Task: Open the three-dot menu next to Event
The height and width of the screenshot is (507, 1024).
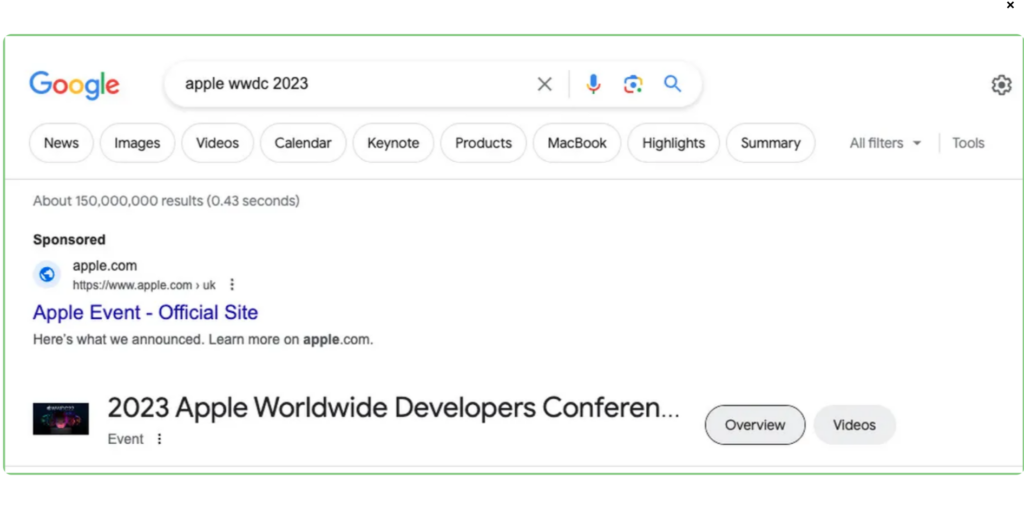Action: [x=159, y=439]
